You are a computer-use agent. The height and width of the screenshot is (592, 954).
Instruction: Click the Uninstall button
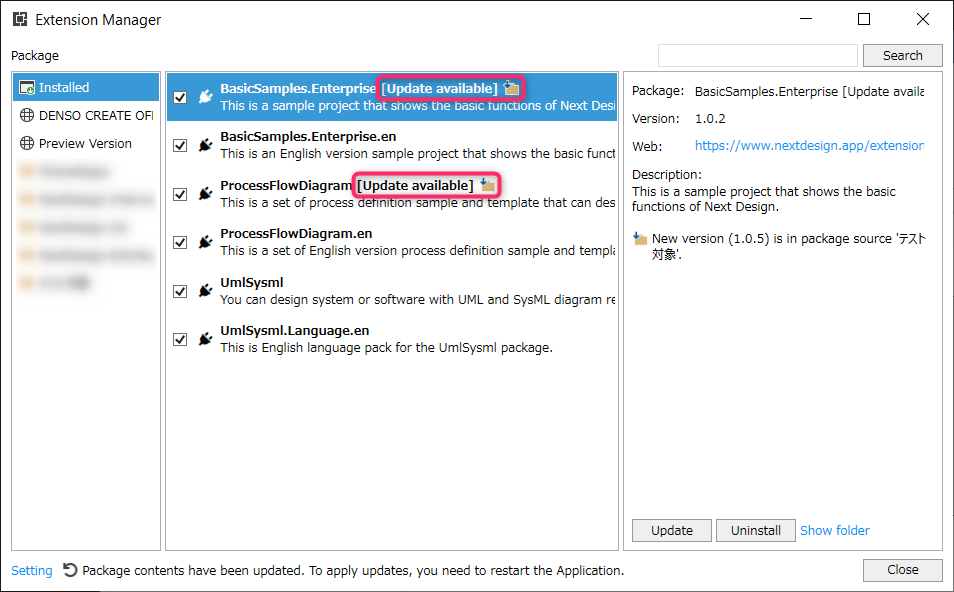(x=756, y=530)
